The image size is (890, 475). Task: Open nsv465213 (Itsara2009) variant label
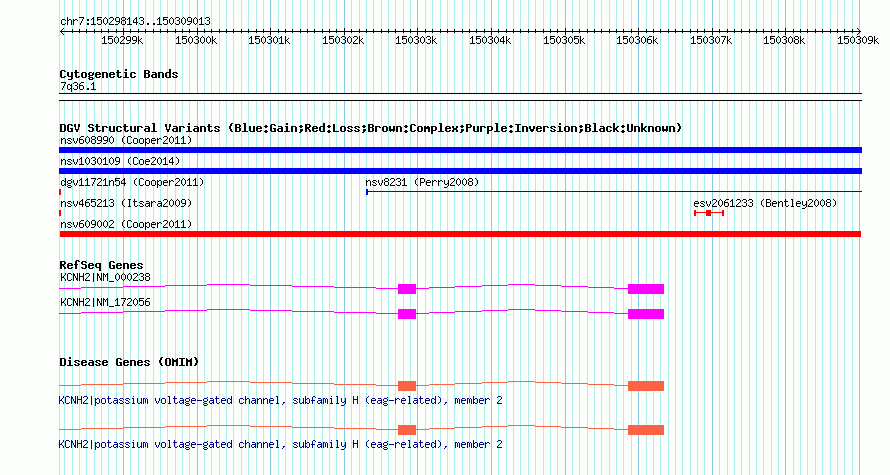click(x=126, y=203)
